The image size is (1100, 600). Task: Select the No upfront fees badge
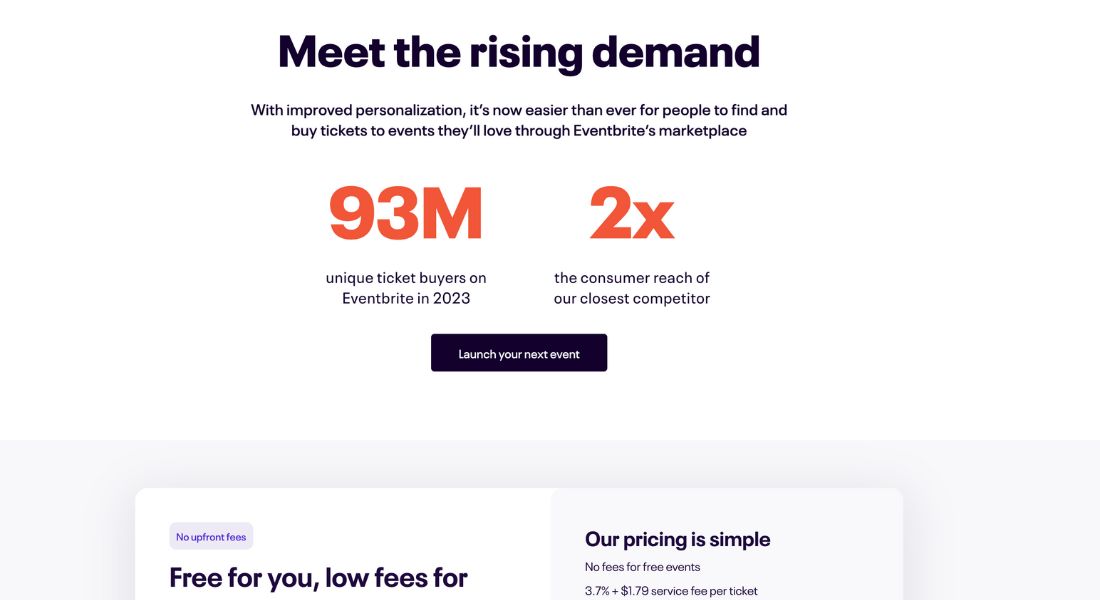(211, 537)
